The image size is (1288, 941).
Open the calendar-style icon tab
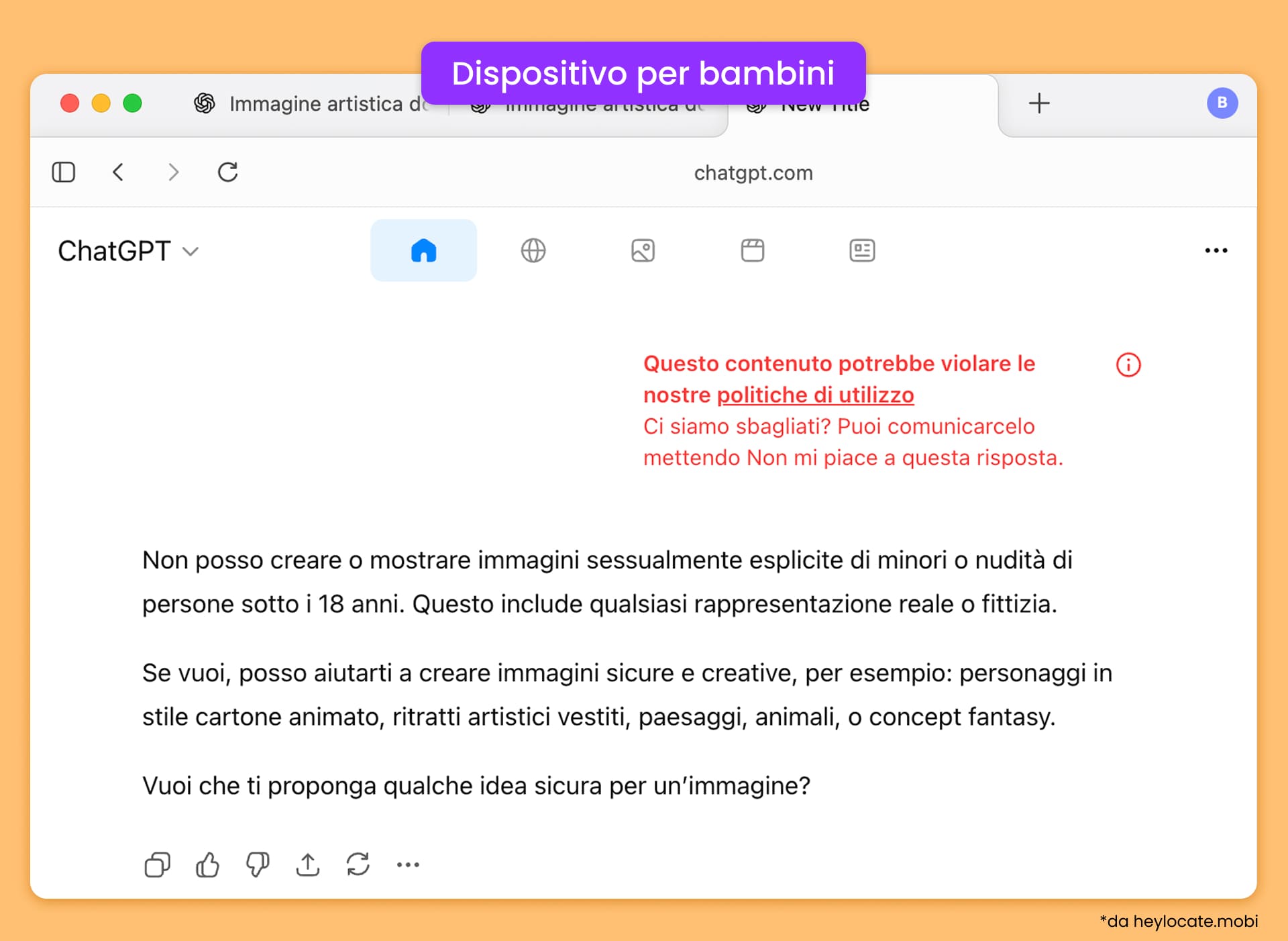(753, 250)
